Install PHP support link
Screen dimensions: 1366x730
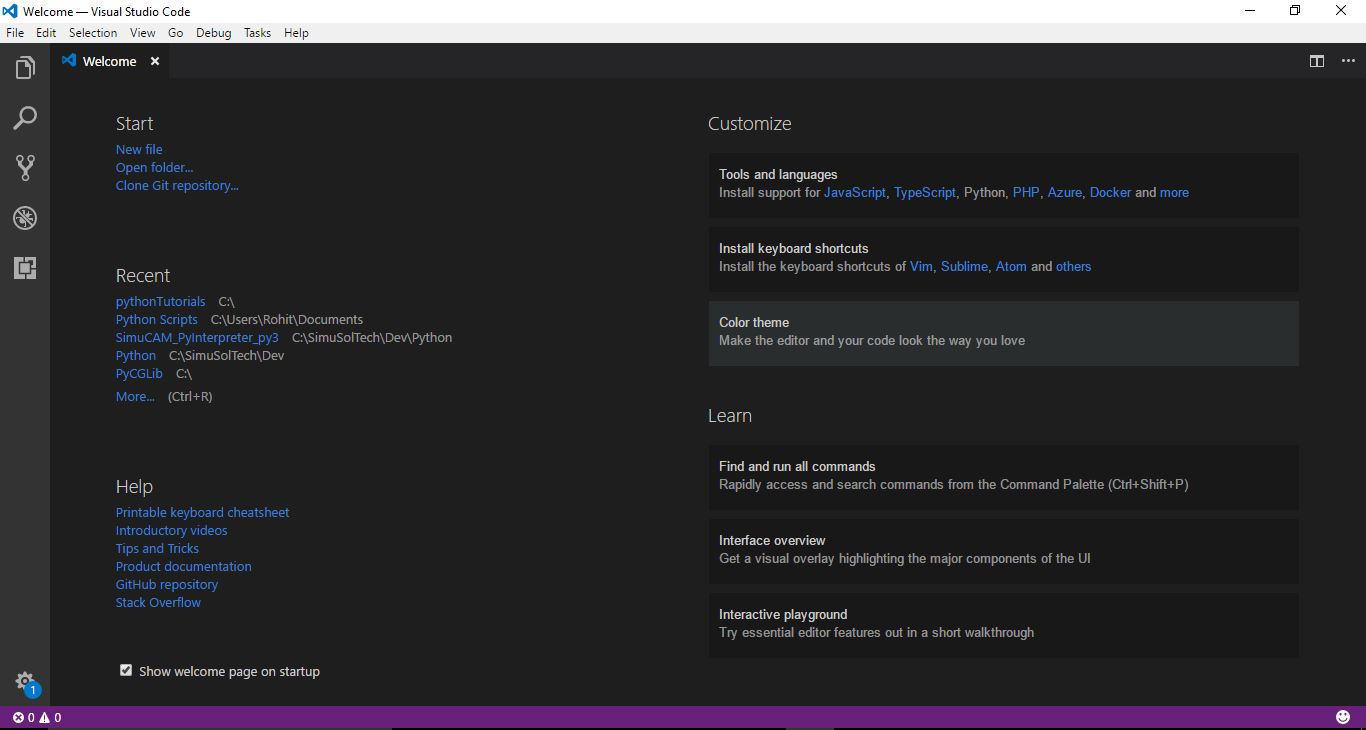point(1026,192)
